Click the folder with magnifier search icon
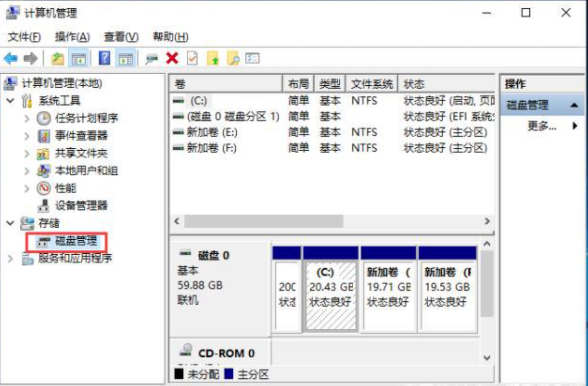This screenshot has width=588, height=386. [x=233, y=59]
